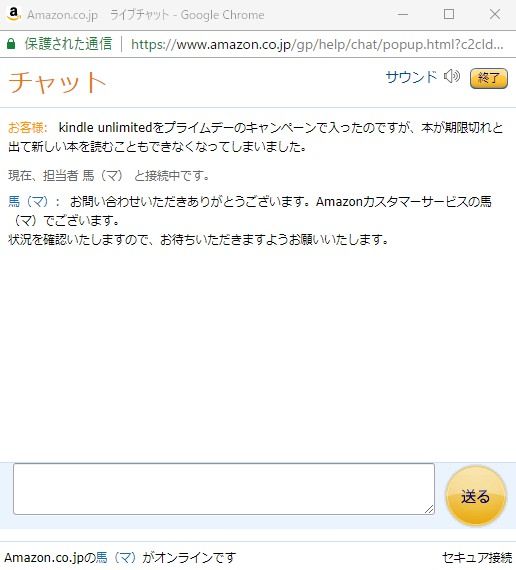Toggle sound via the サウンド link
Screen dimensions: 516x570
411,77
